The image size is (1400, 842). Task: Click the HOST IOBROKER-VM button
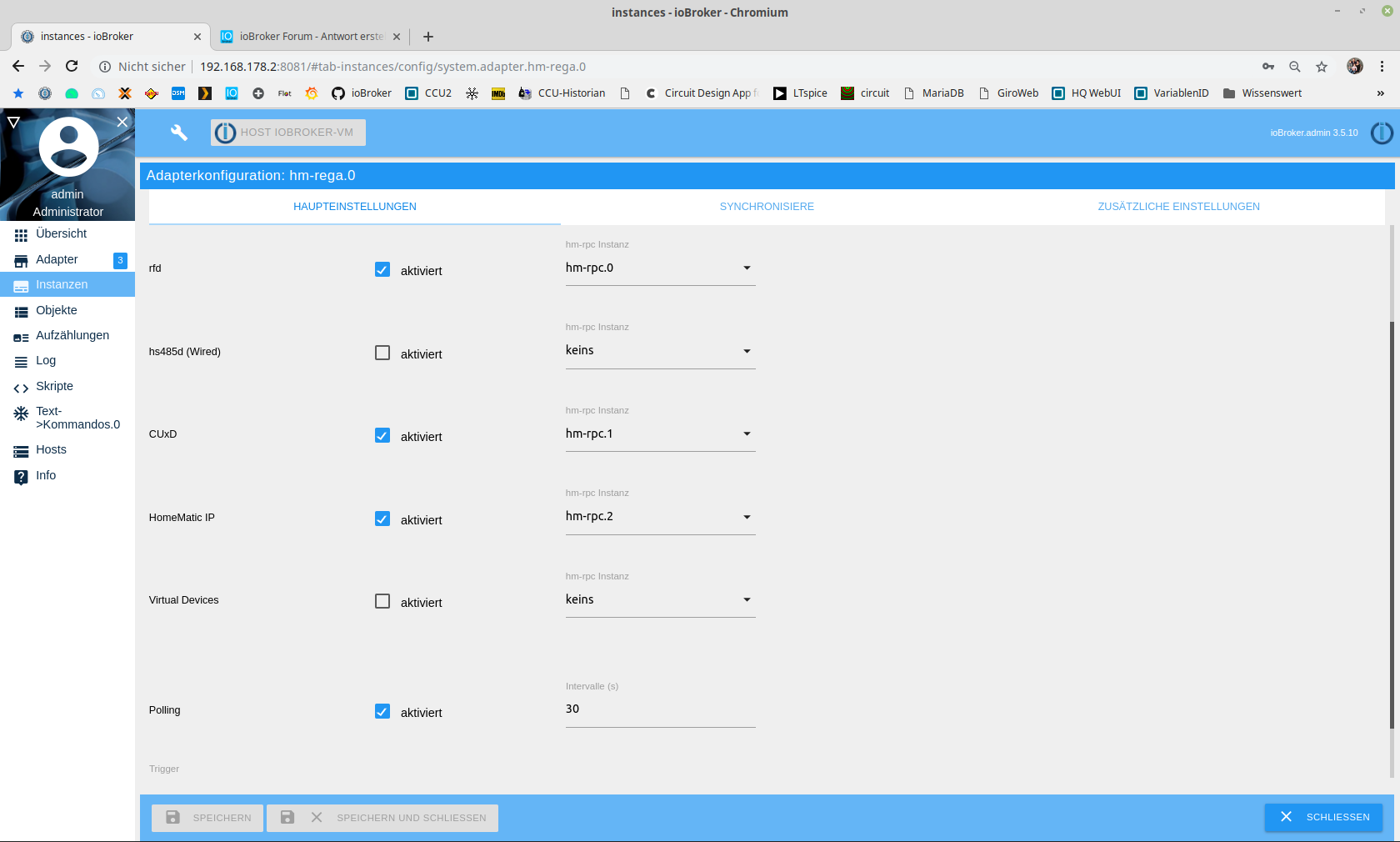pyautogui.click(x=288, y=133)
